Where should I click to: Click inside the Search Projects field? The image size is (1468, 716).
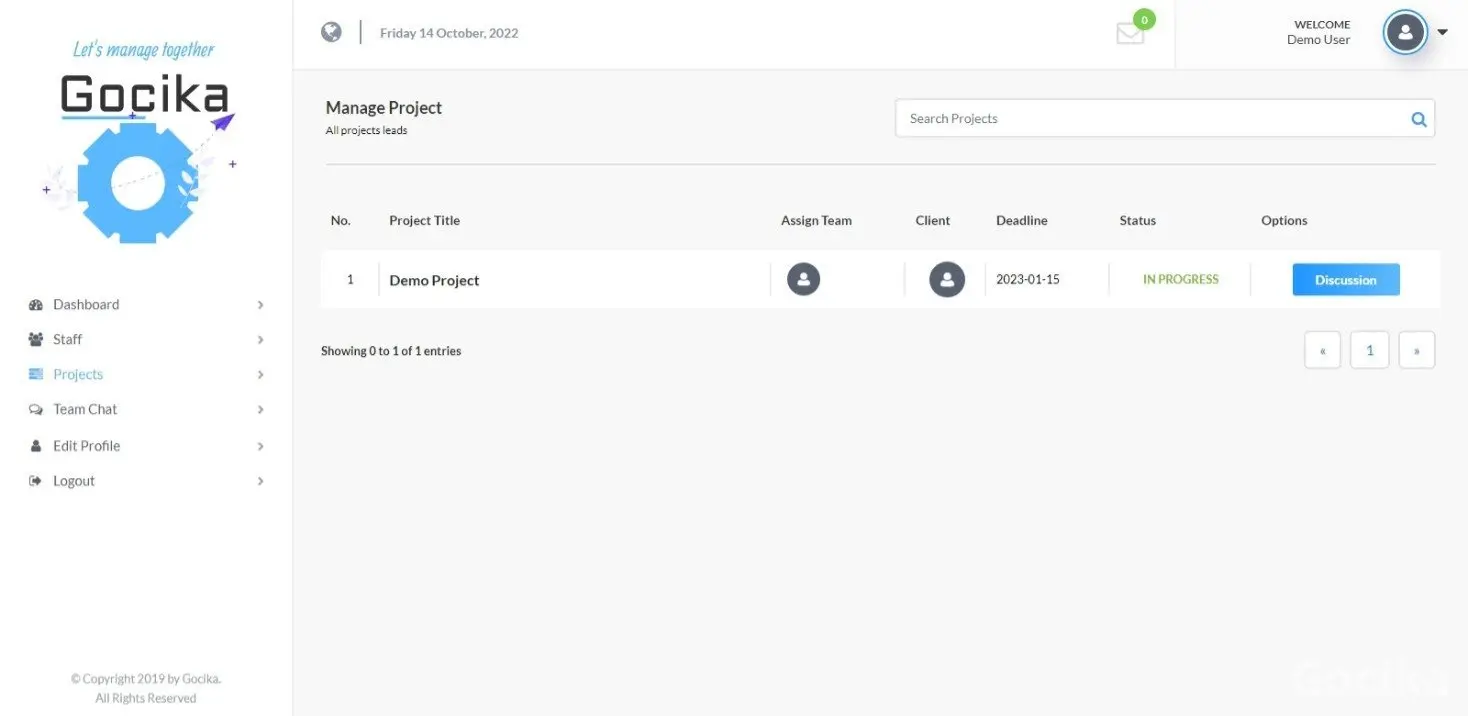tap(1150, 119)
